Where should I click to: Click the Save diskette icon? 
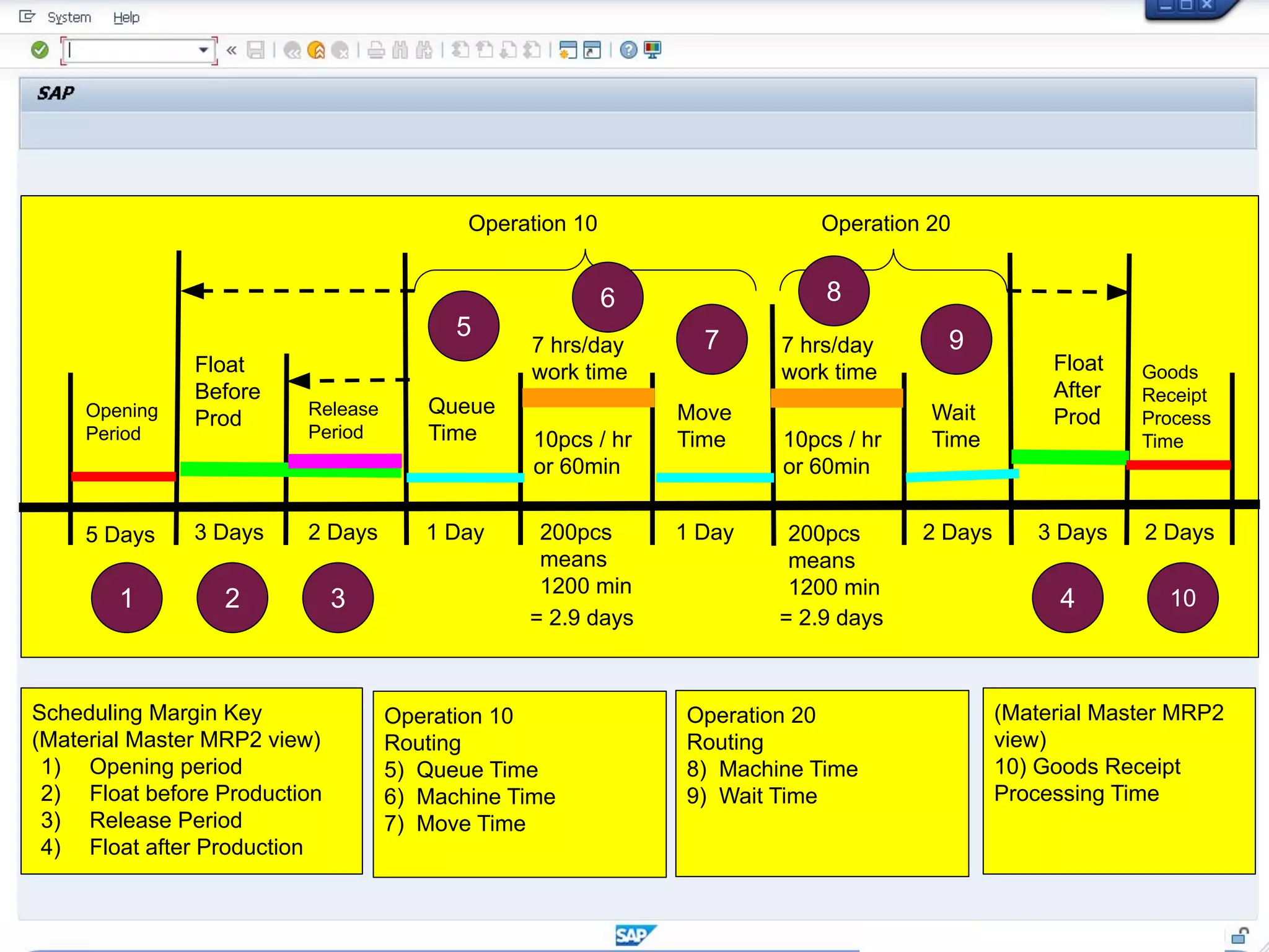[x=255, y=50]
